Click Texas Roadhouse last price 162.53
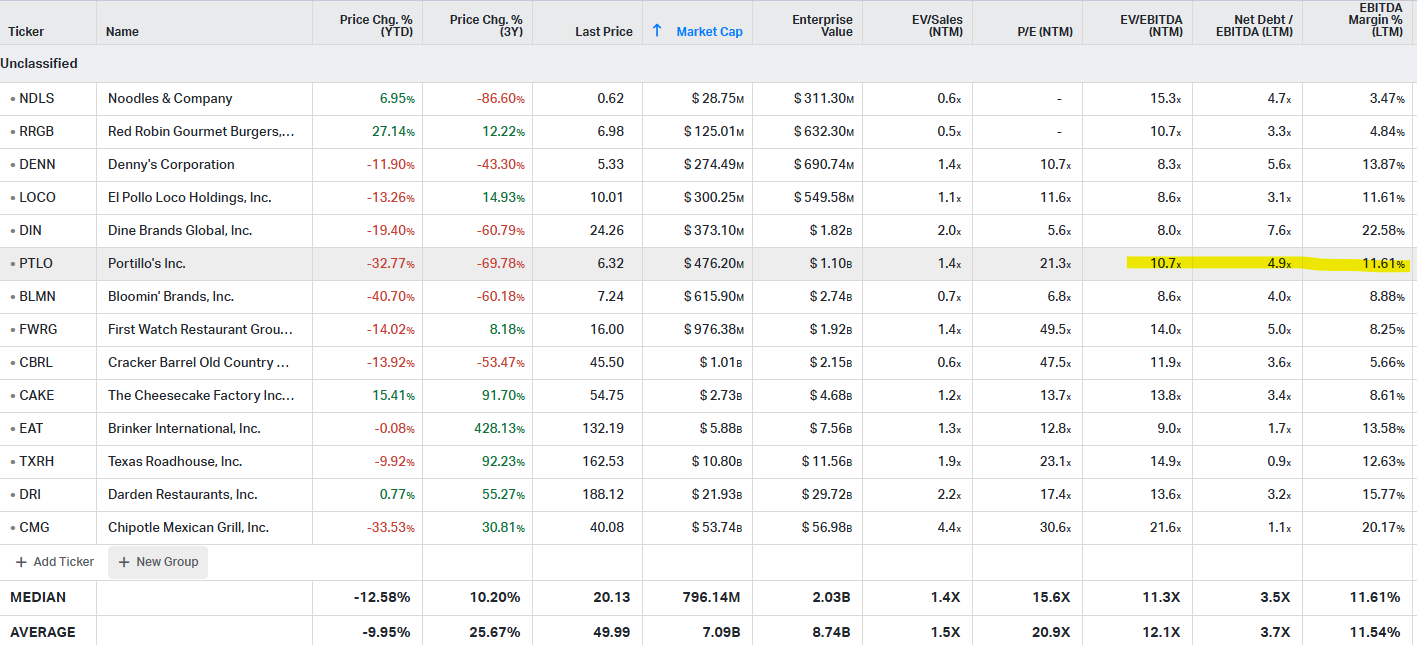Image resolution: width=1417 pixels, height=645 pixels. point(603,461)
